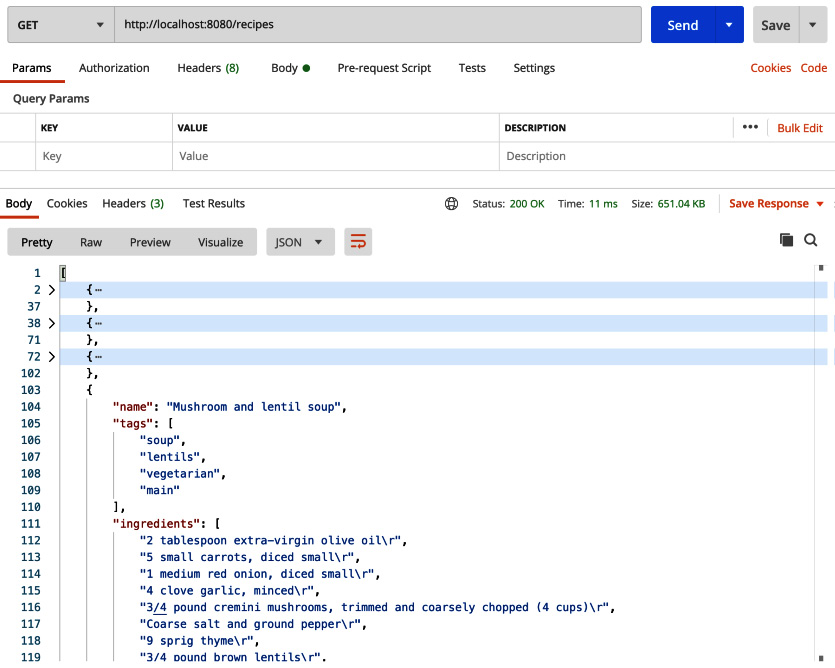Toggle the wrap lines icon
The height and width of the screenshot is (668, 835).
358,242
